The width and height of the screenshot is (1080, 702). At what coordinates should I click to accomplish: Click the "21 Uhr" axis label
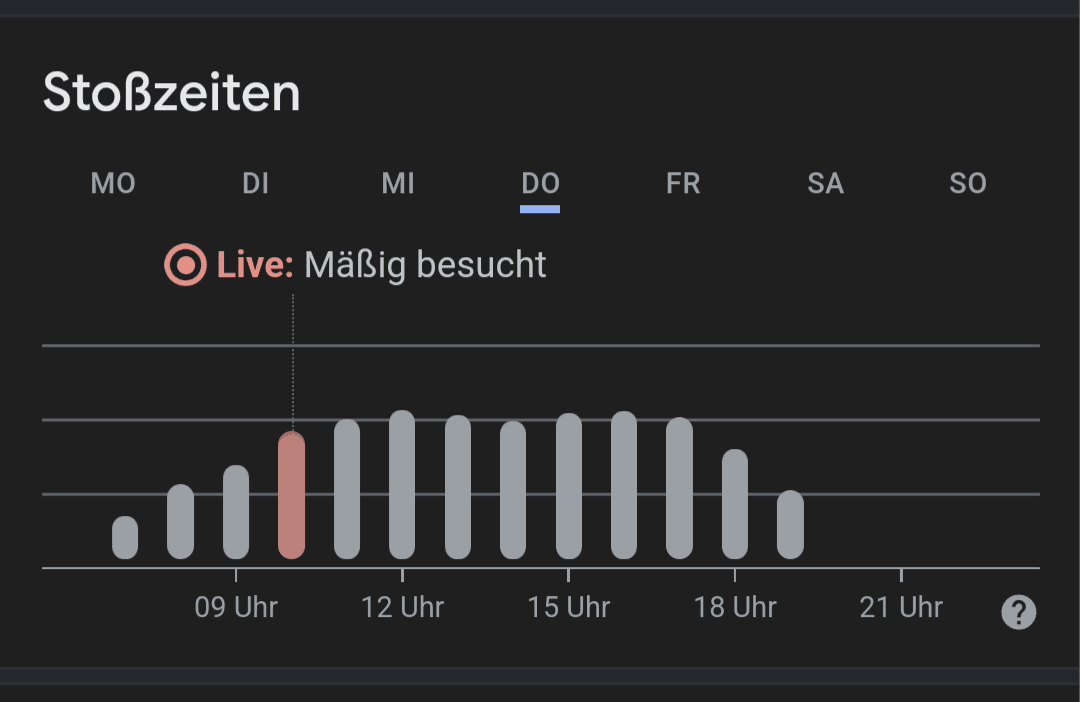[x=901, y=607]
